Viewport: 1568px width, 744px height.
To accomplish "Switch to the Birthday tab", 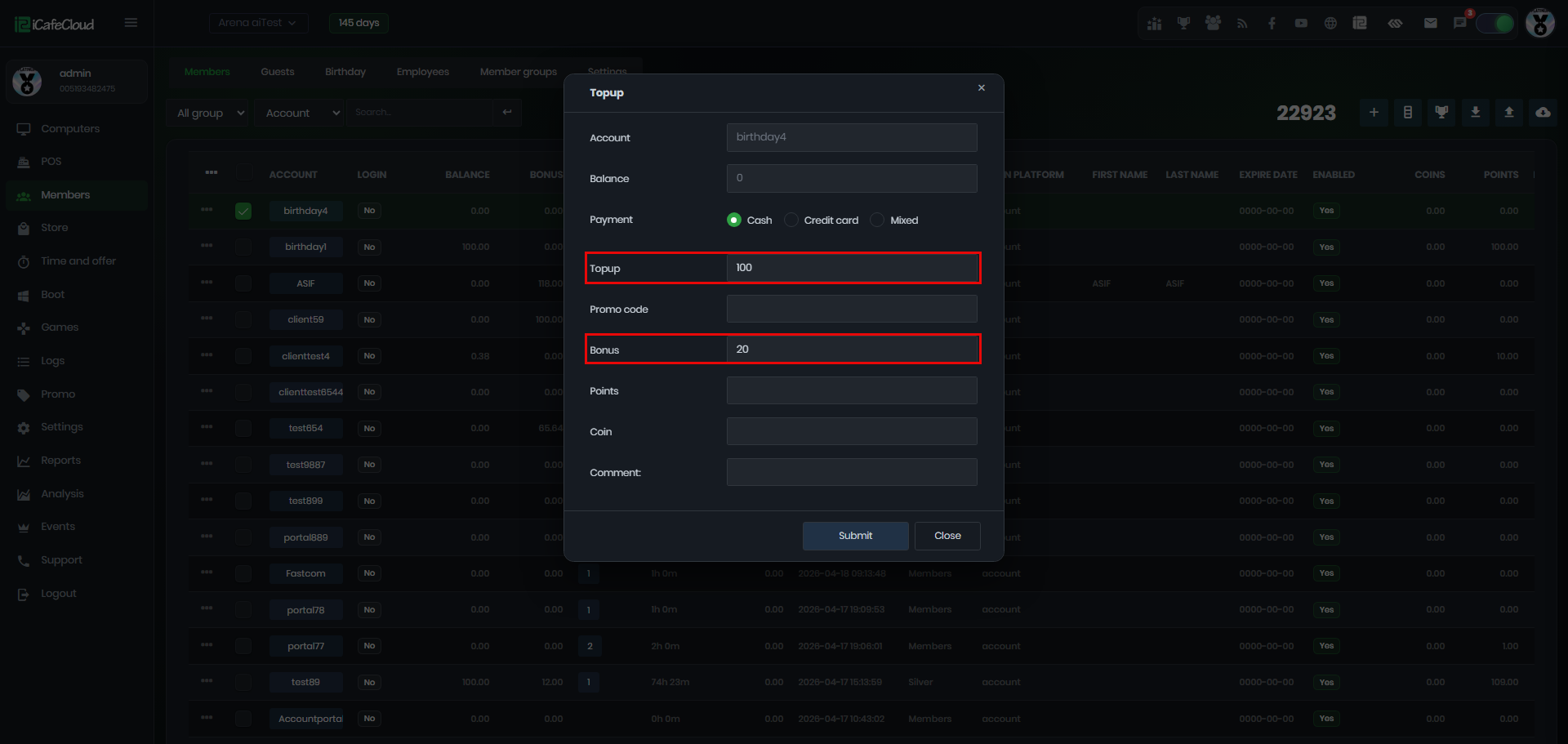I will (345, 72).
